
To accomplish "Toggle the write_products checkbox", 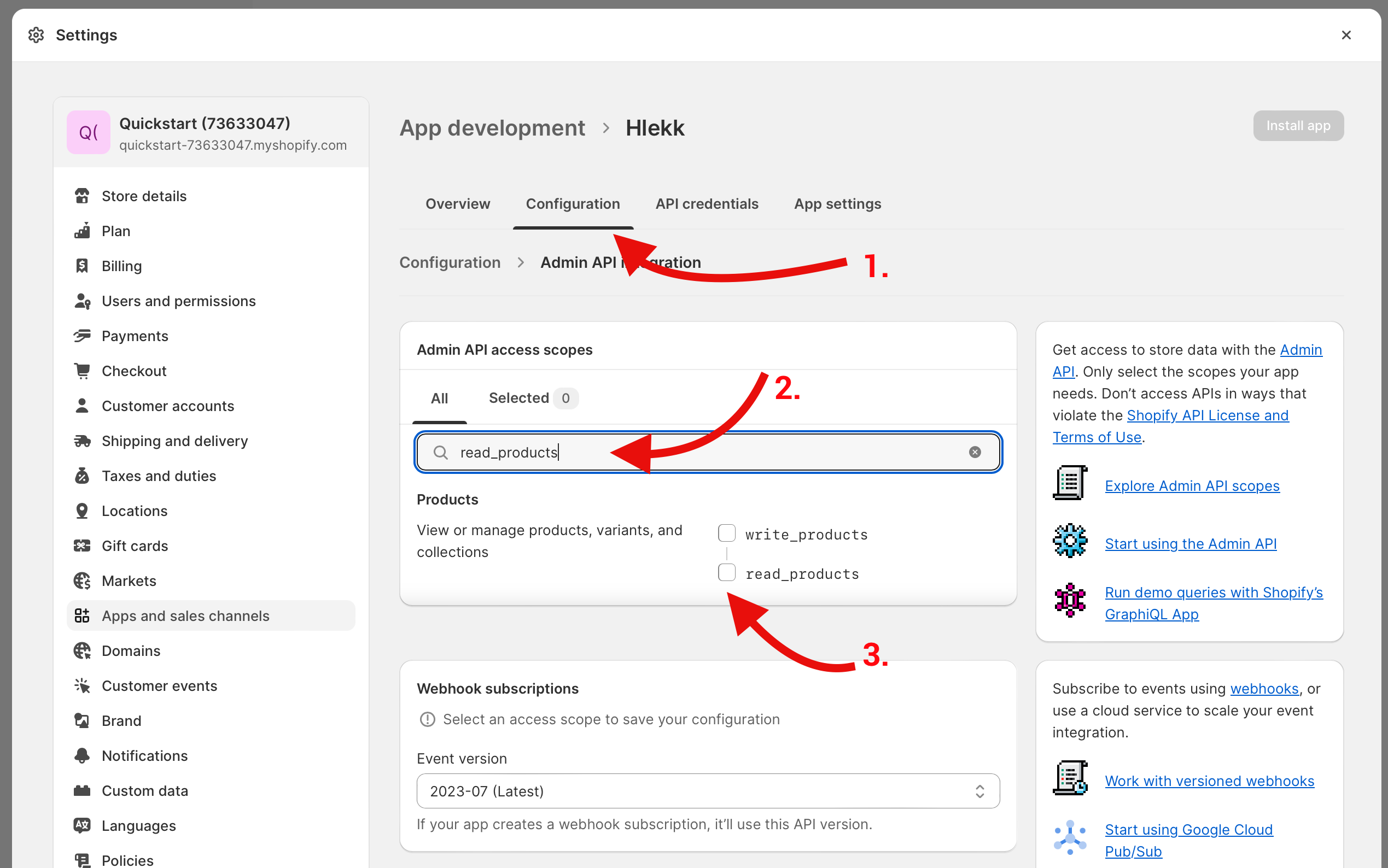I will click(x=727, y=534).
